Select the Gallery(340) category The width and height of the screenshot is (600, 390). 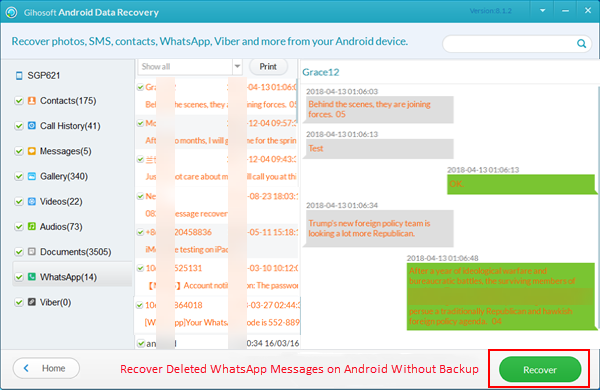(64, 176)
